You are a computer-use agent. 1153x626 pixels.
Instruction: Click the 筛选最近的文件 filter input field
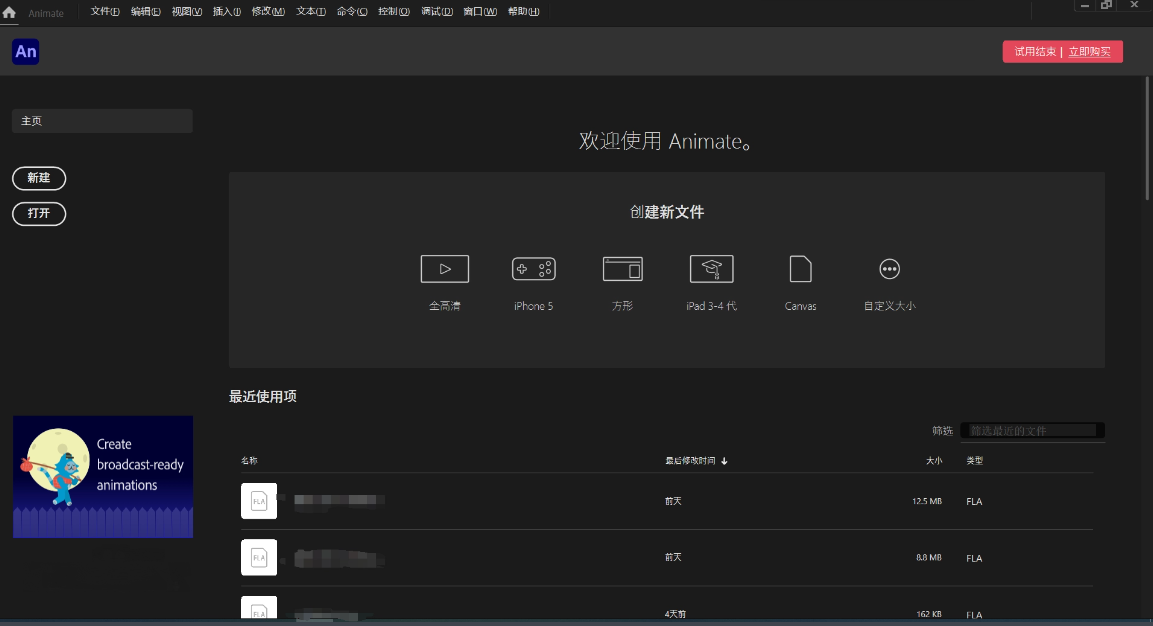(x=1032, y=430)
